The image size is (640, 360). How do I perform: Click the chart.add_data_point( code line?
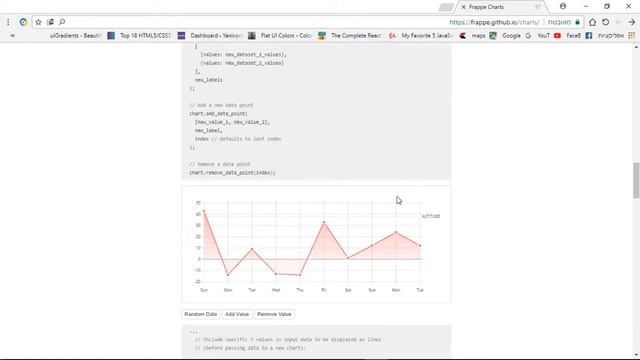click(218, 113)
